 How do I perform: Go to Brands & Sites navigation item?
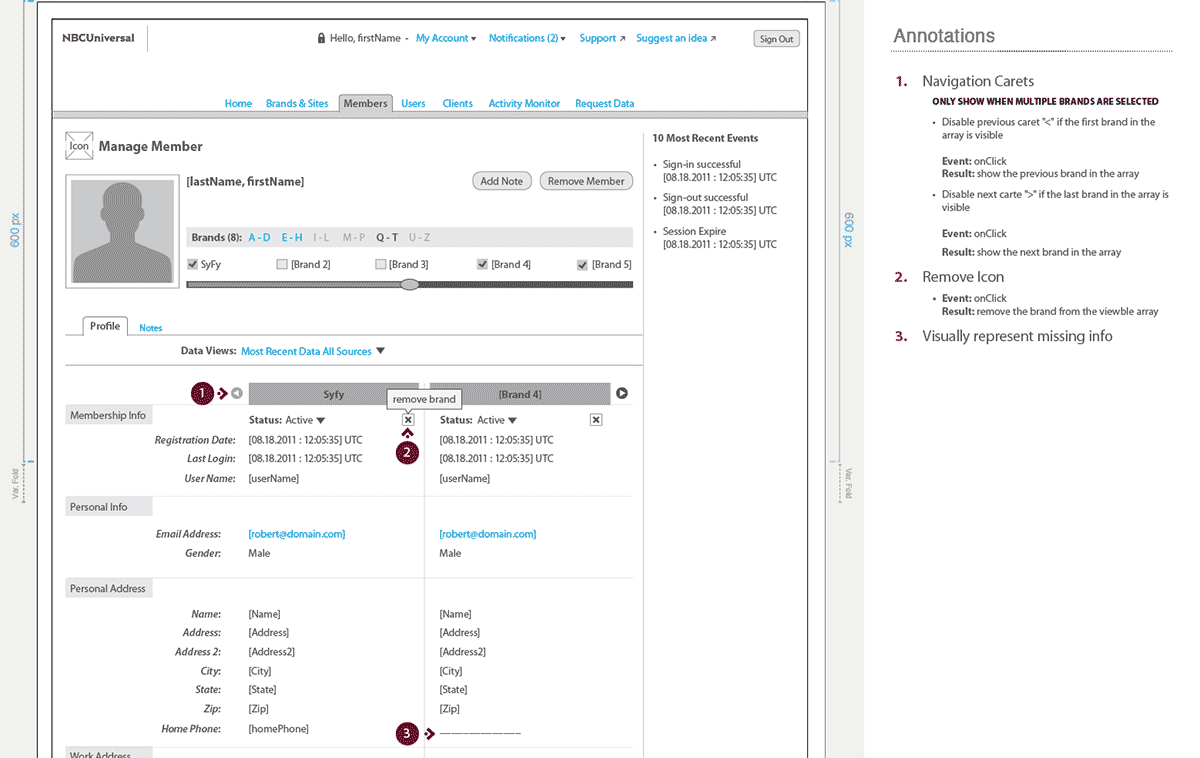pyautogui.click(x=297, y=104)
